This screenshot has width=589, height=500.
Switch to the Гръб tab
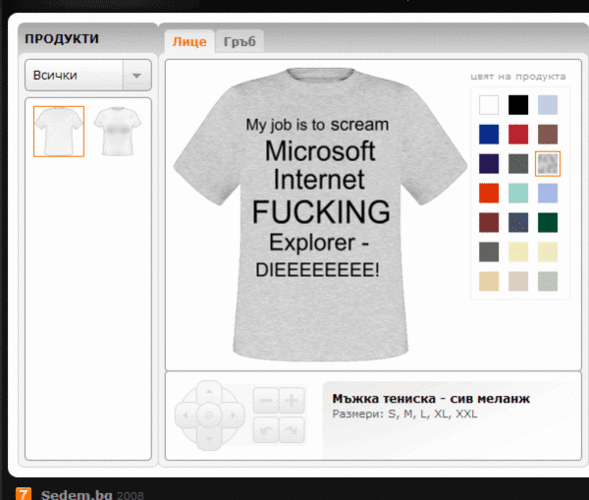tap(240, 41)
